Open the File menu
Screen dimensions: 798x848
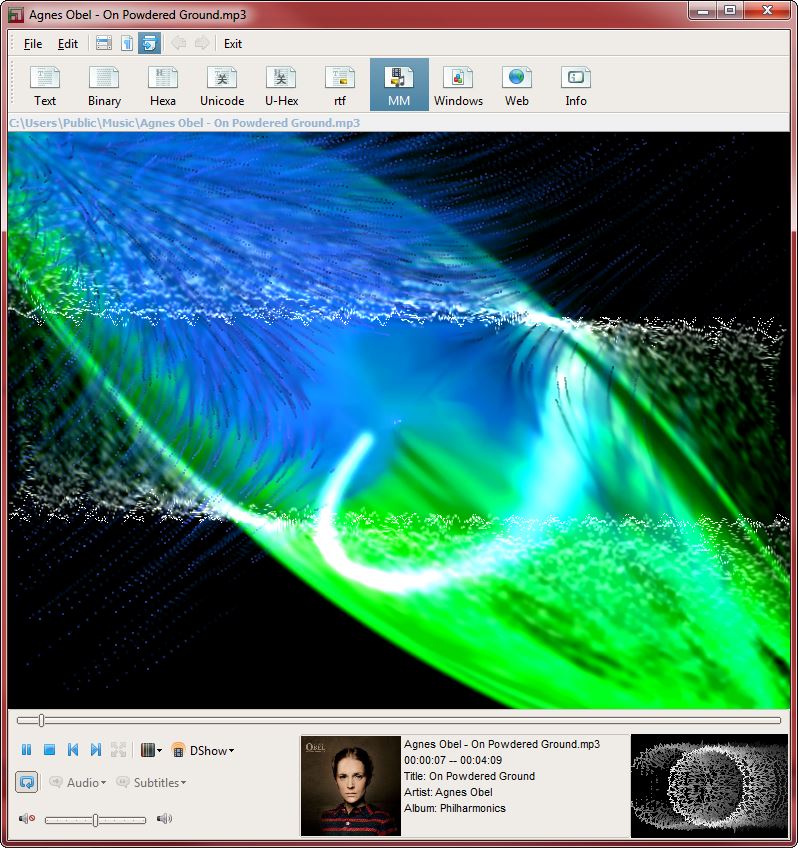click(33, 44)
